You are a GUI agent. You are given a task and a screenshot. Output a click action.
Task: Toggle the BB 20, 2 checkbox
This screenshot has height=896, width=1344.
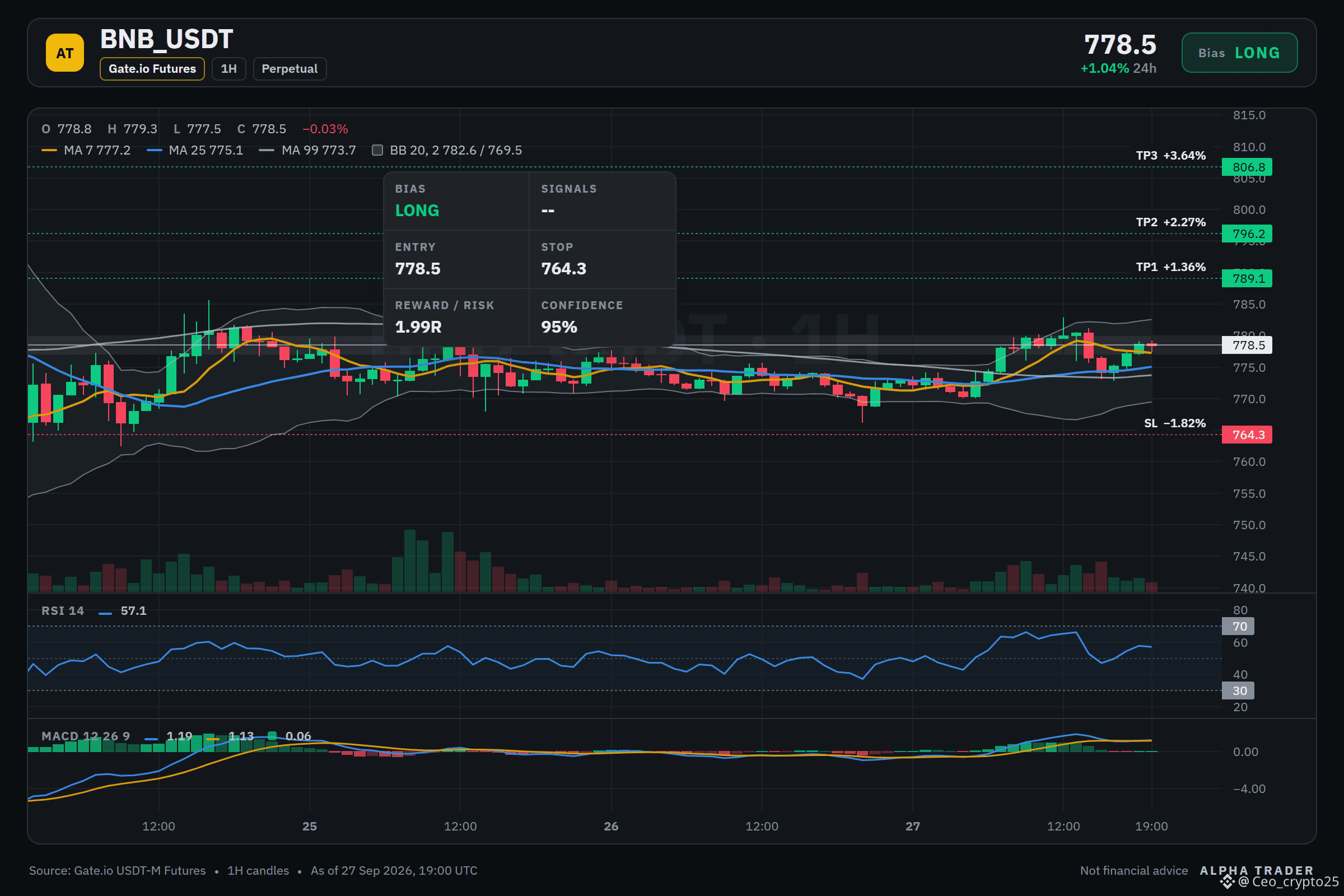[x=377, y=150]
